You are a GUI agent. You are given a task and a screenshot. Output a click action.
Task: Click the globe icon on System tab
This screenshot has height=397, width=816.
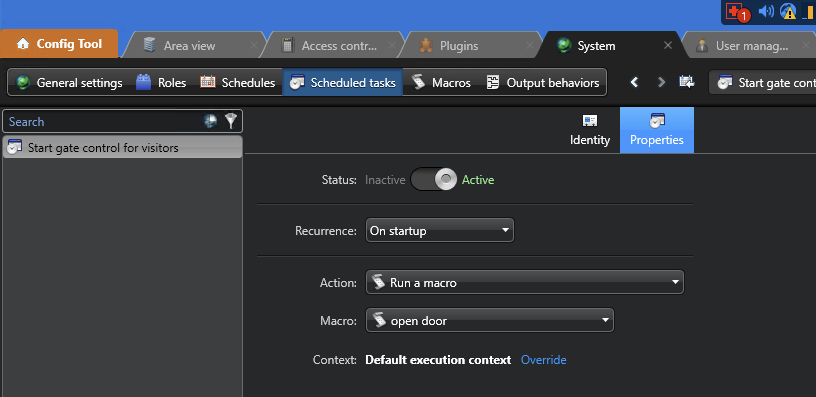point(564,46)
